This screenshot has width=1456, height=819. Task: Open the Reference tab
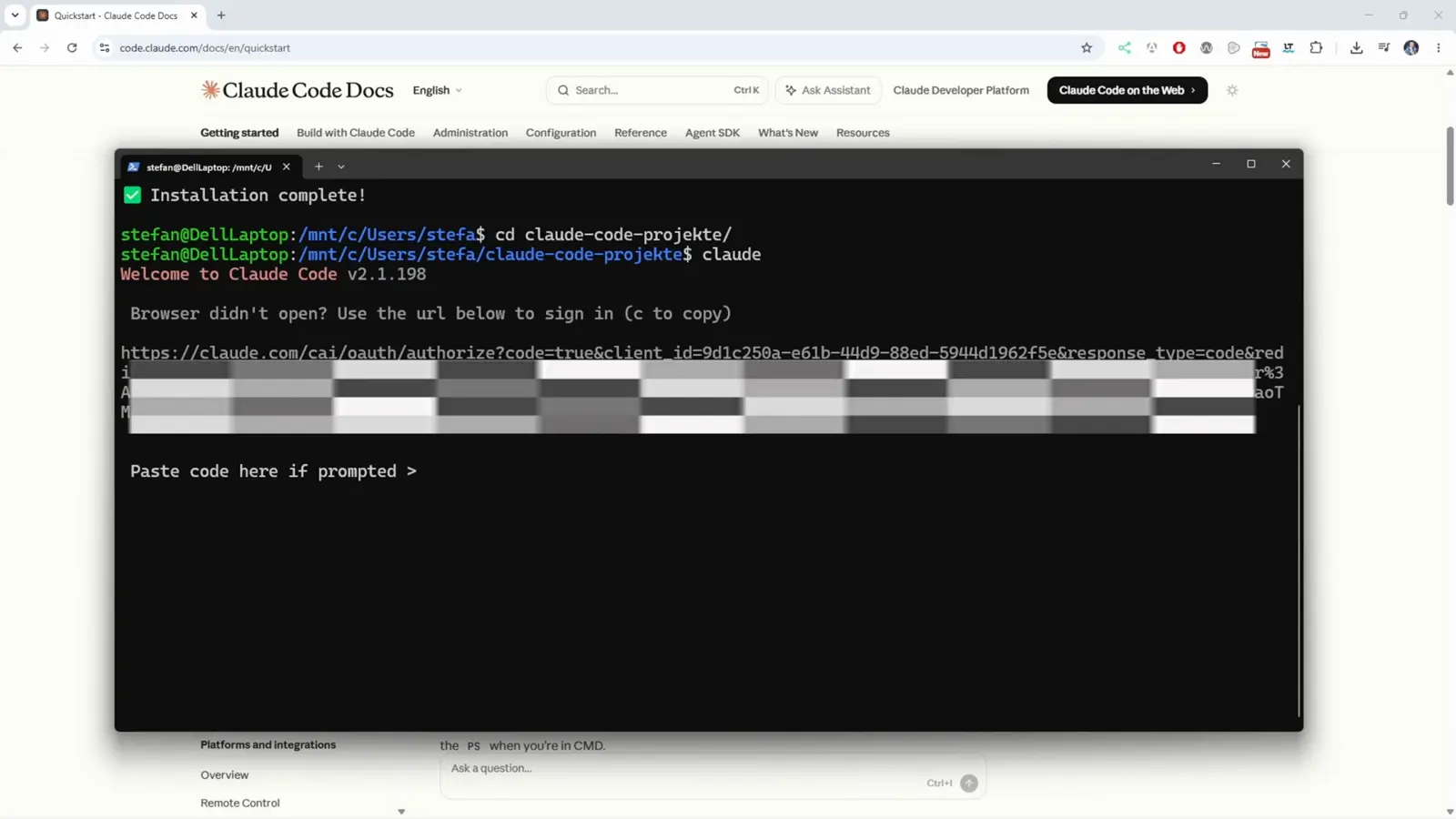click(641, 133)
